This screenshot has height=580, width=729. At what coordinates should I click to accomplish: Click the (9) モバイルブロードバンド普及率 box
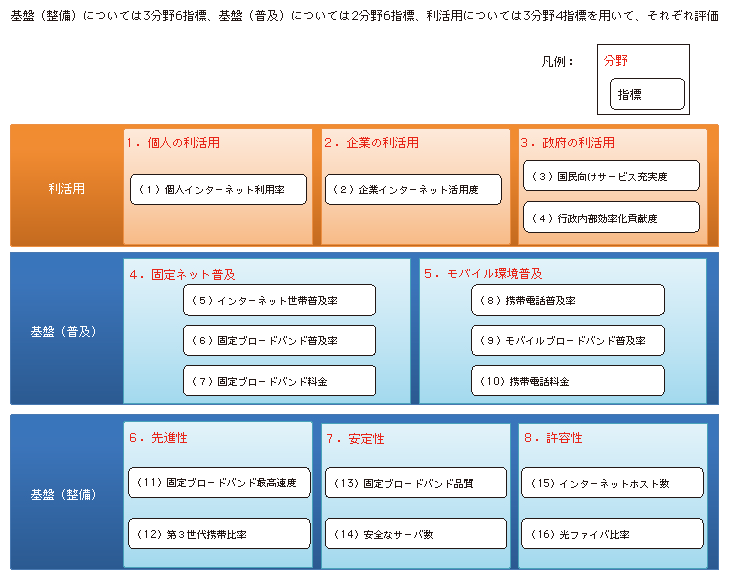[x=568, y=340]
